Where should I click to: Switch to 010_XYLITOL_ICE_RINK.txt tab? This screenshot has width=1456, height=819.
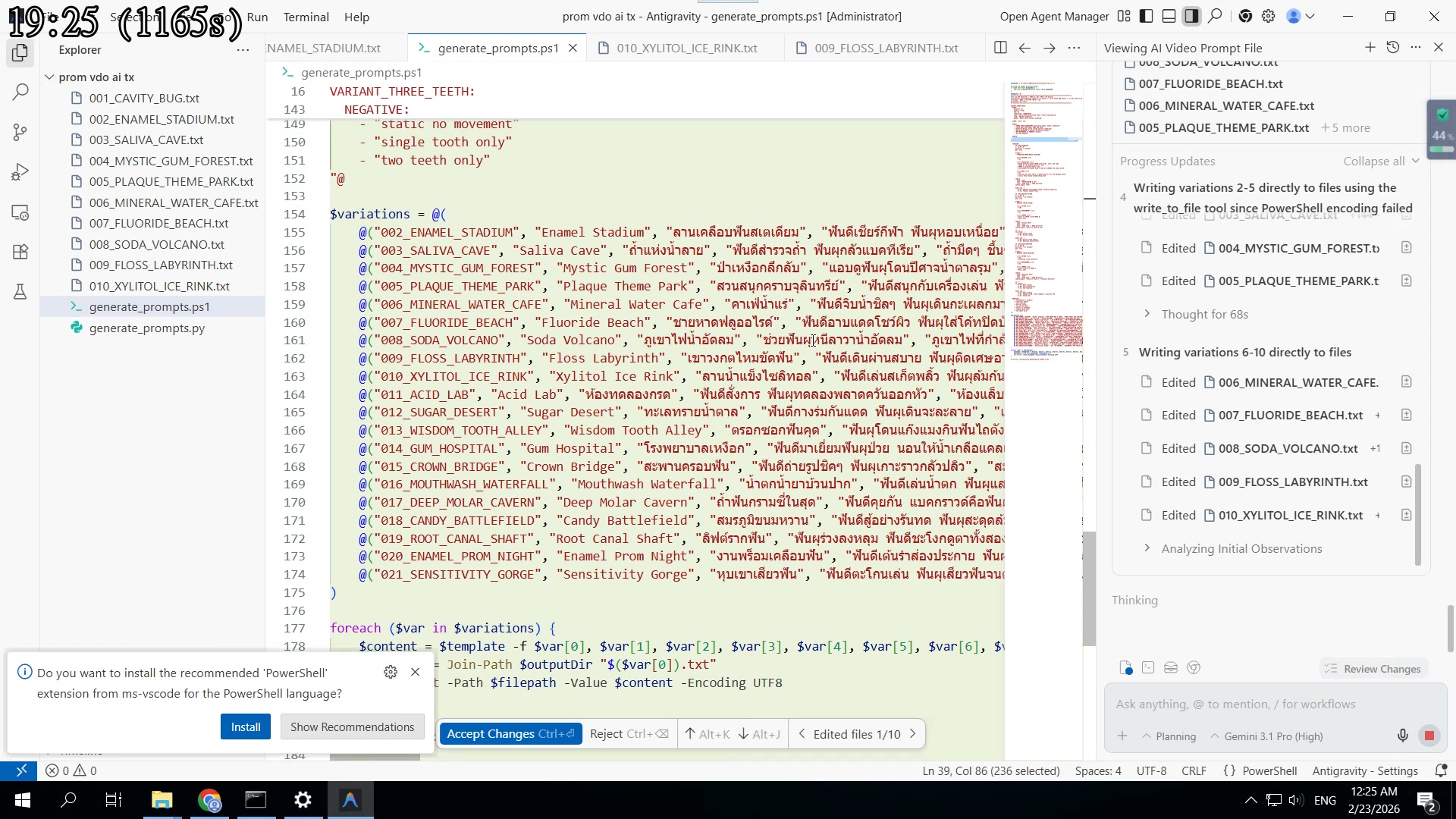686,48
